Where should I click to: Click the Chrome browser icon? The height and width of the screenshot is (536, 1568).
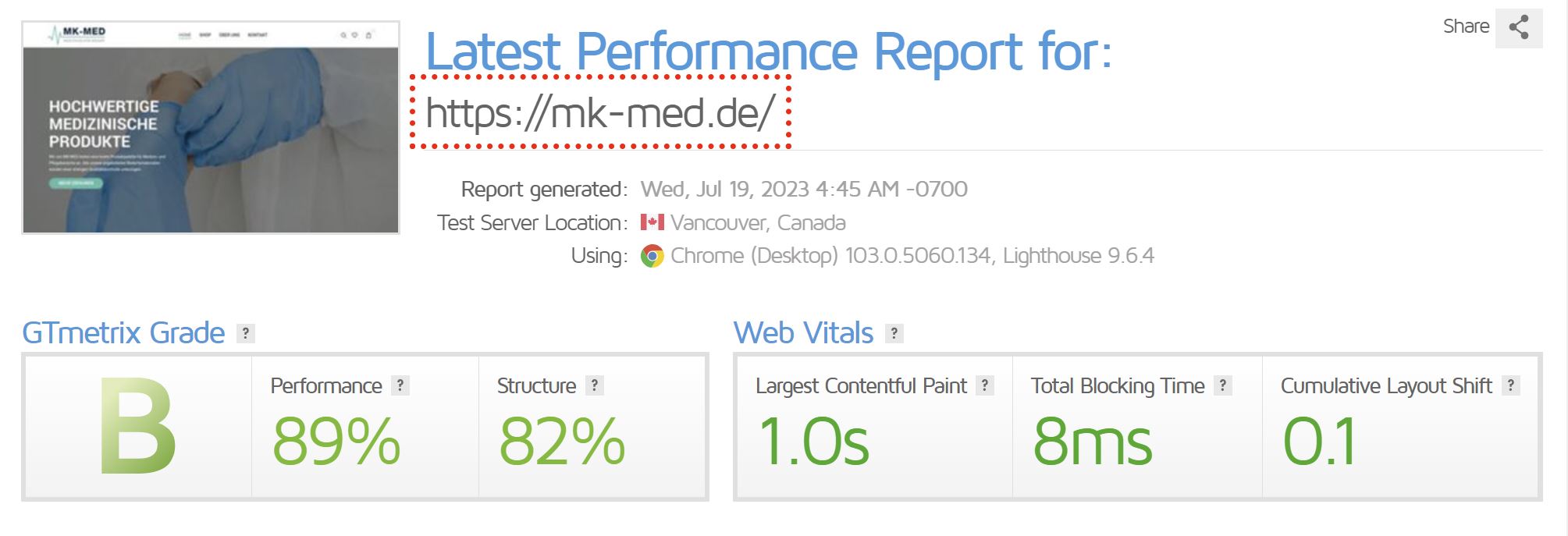coord(652,256)
